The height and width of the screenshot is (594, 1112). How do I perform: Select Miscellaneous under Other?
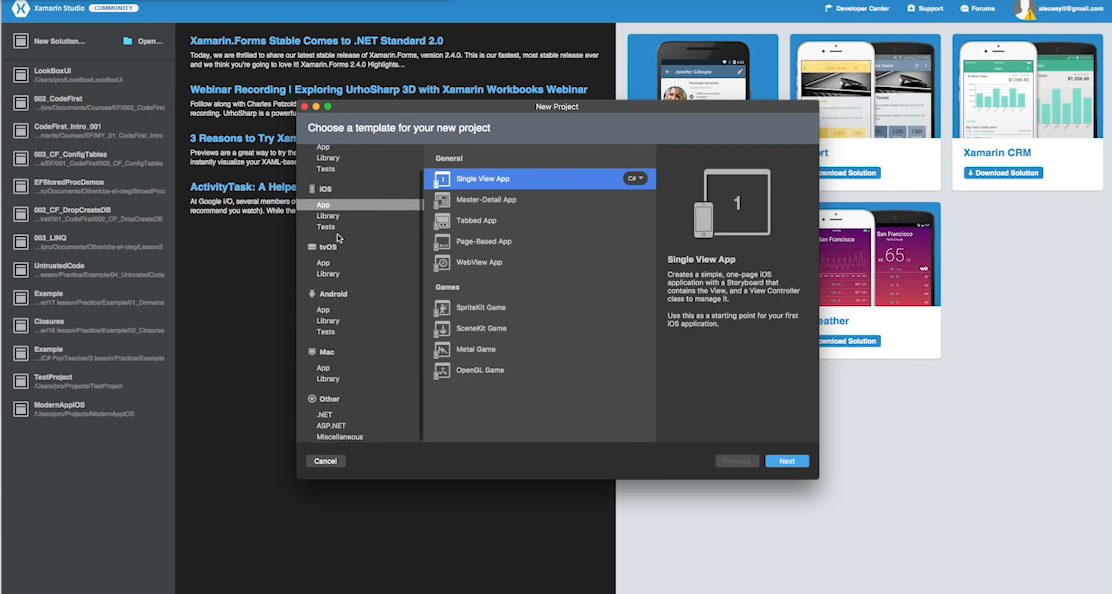tap(340, 437)
